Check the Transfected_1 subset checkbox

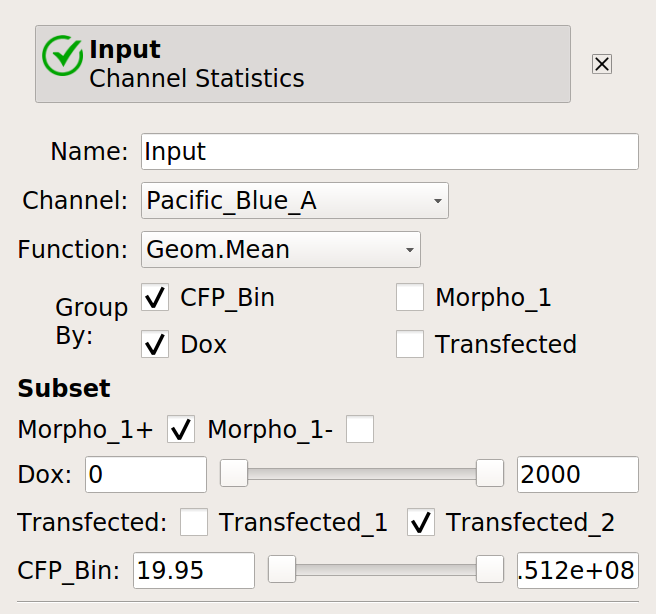[194, 522]
